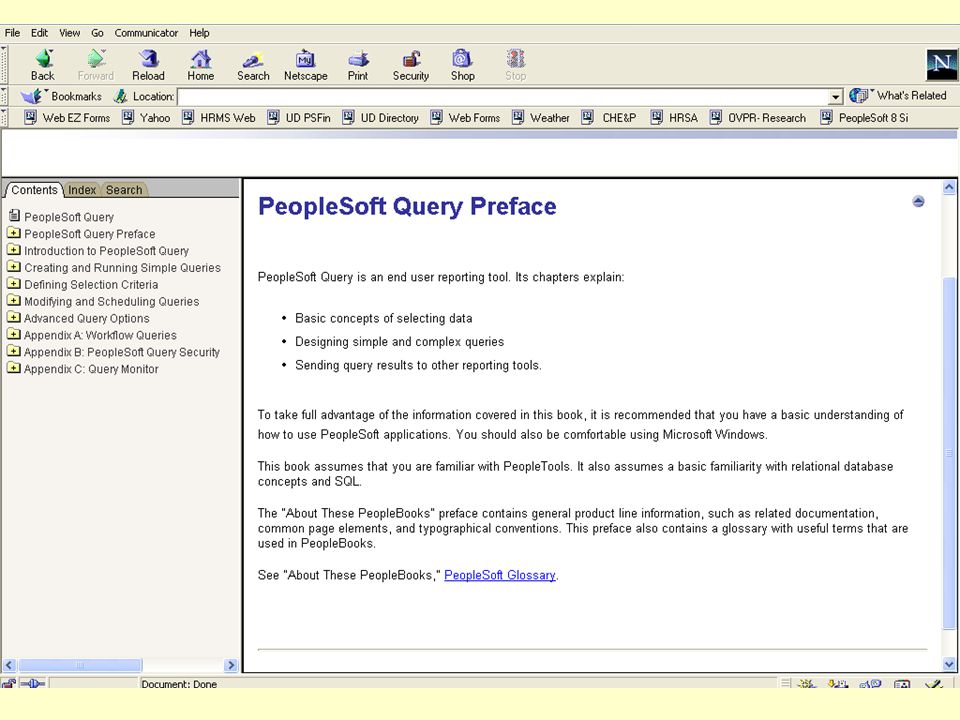The width and height of the screenshot is (960, 720).
Task: Expand Appendix C: Query Monitor node
Action: tap(13, 368)
